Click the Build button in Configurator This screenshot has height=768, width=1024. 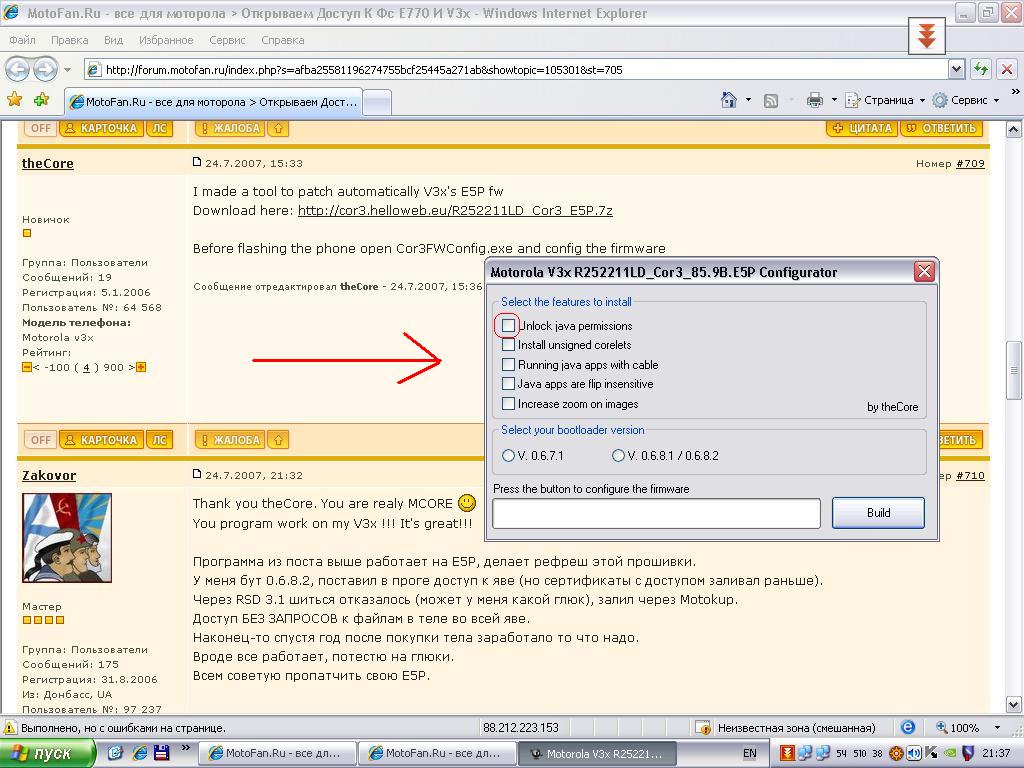[x=878, y=513]
